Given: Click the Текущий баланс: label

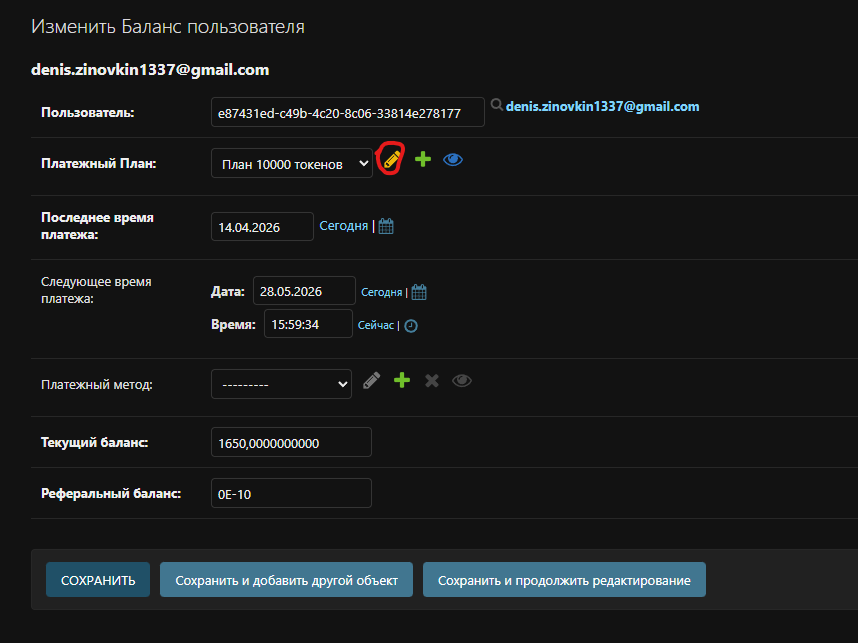Looking at the screenshot, I should (95, 442).
